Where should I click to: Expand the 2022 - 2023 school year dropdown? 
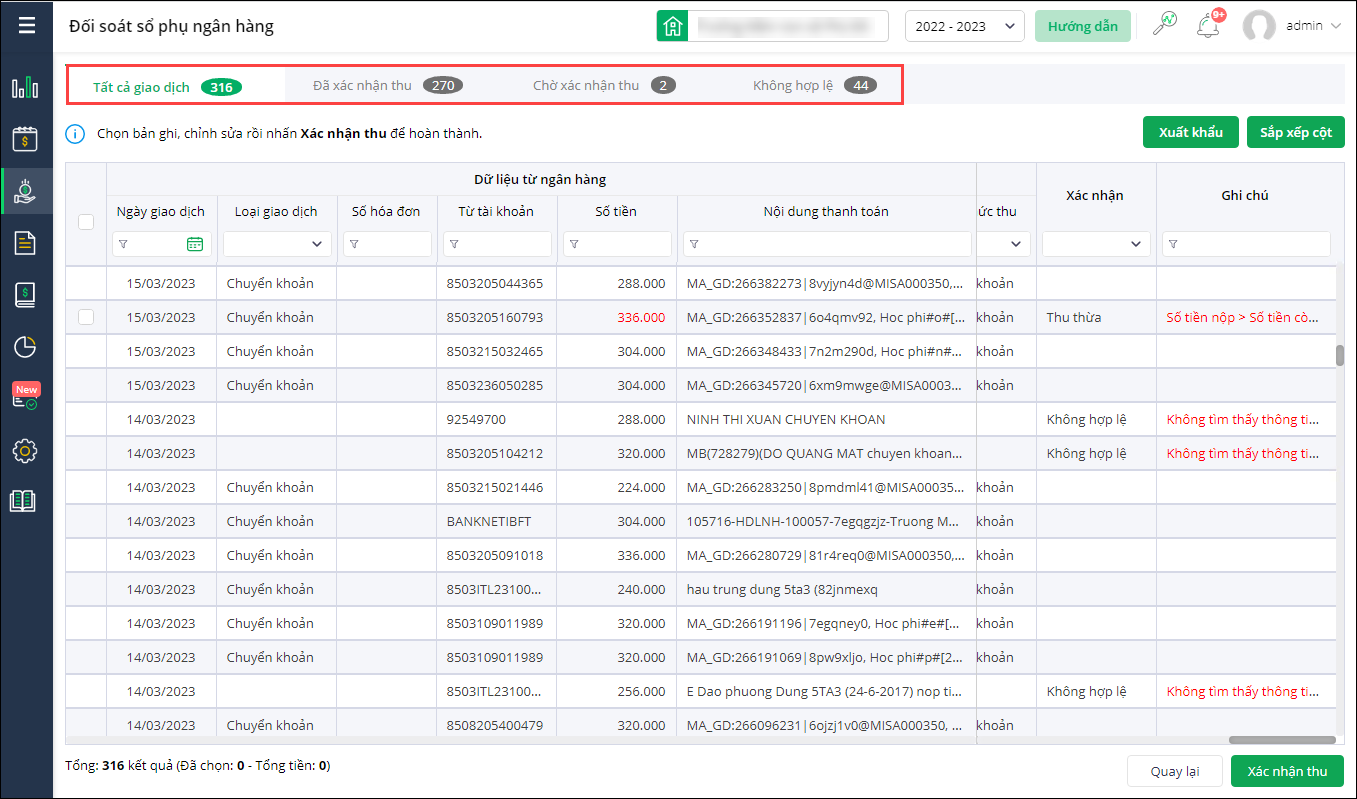tap(964, 26)
